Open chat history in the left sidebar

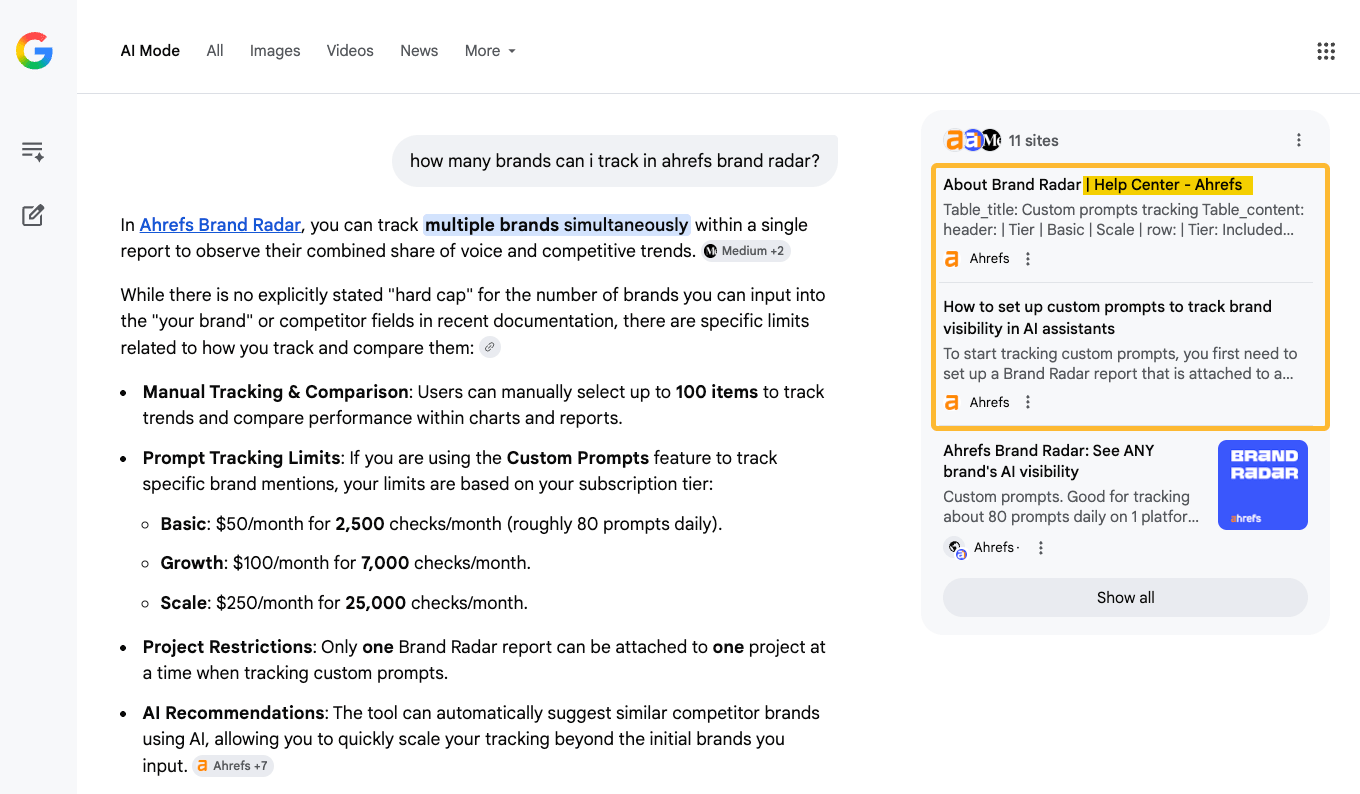coord(33,151)
